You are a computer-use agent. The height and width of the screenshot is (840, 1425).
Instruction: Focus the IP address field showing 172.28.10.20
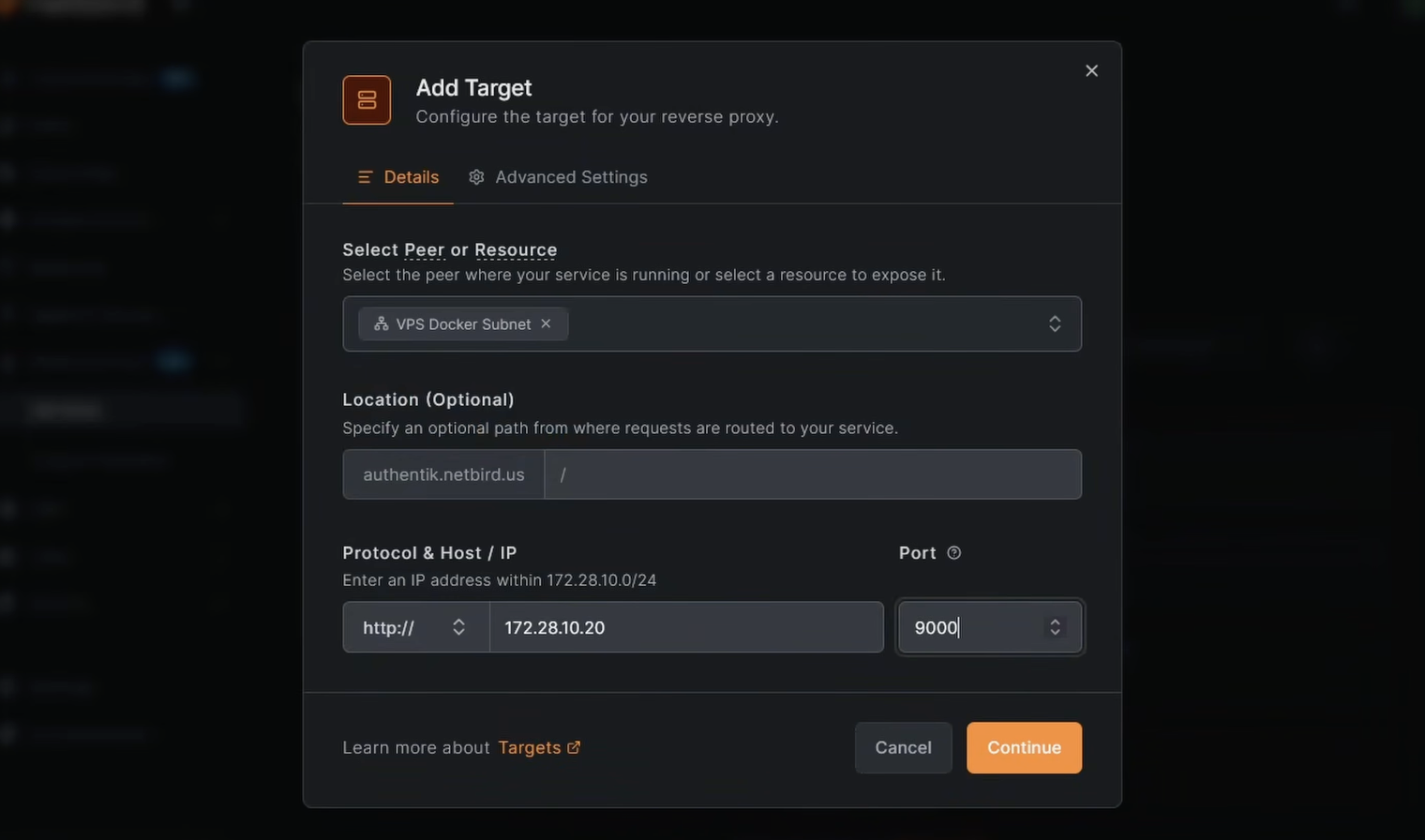click(x=686, y=626)
